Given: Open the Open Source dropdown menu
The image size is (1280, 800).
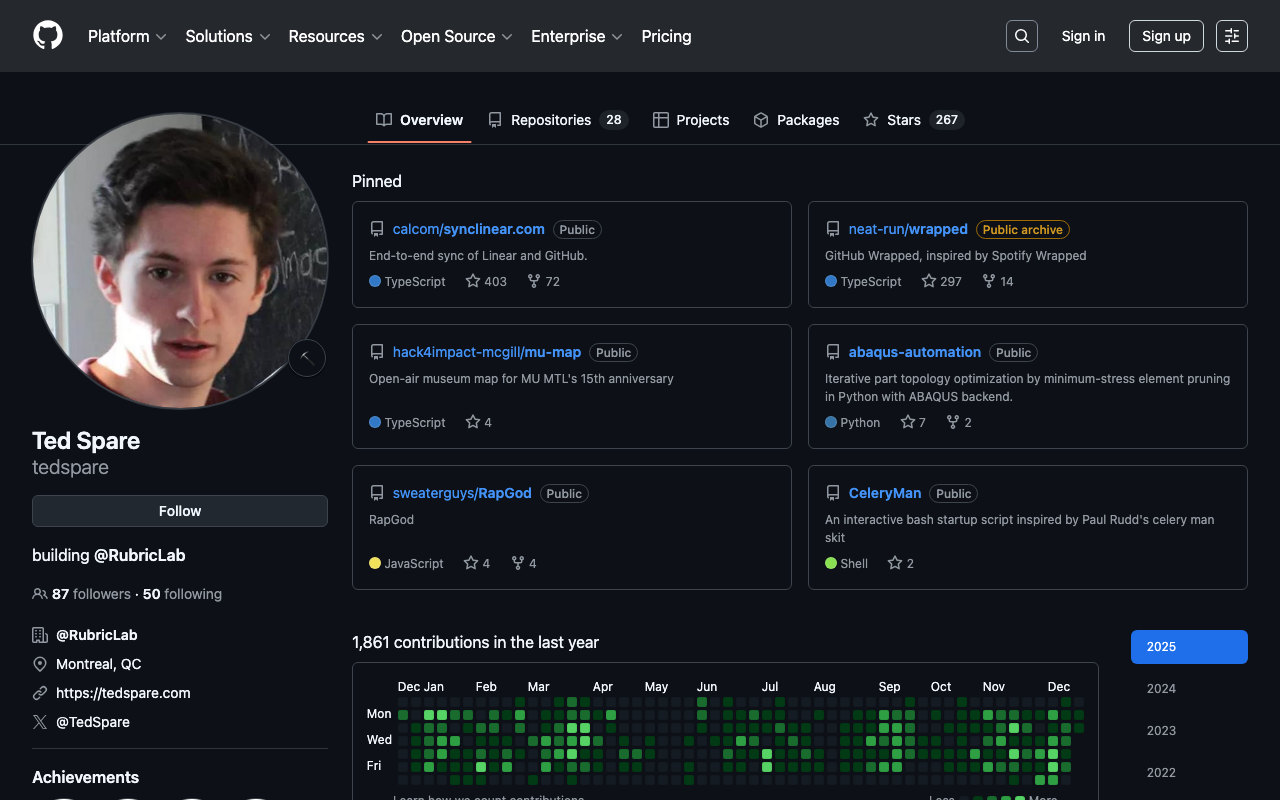Looking at the screenshot, I should coord(456,36).
